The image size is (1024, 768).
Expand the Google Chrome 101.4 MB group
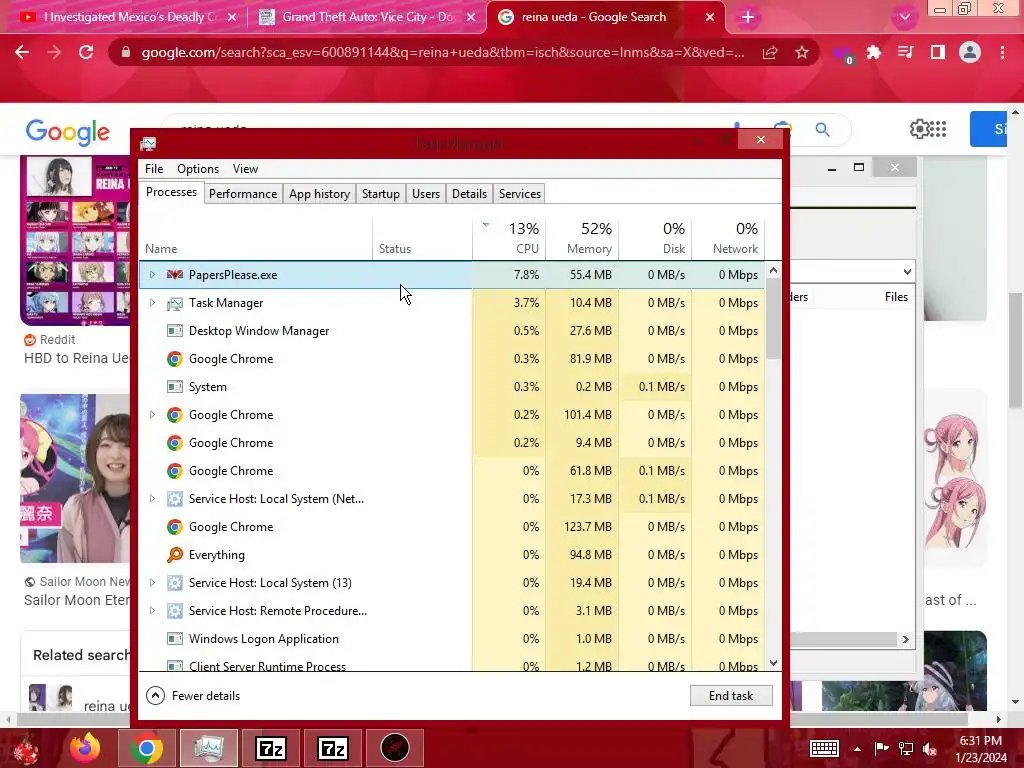tap(152, 415)
